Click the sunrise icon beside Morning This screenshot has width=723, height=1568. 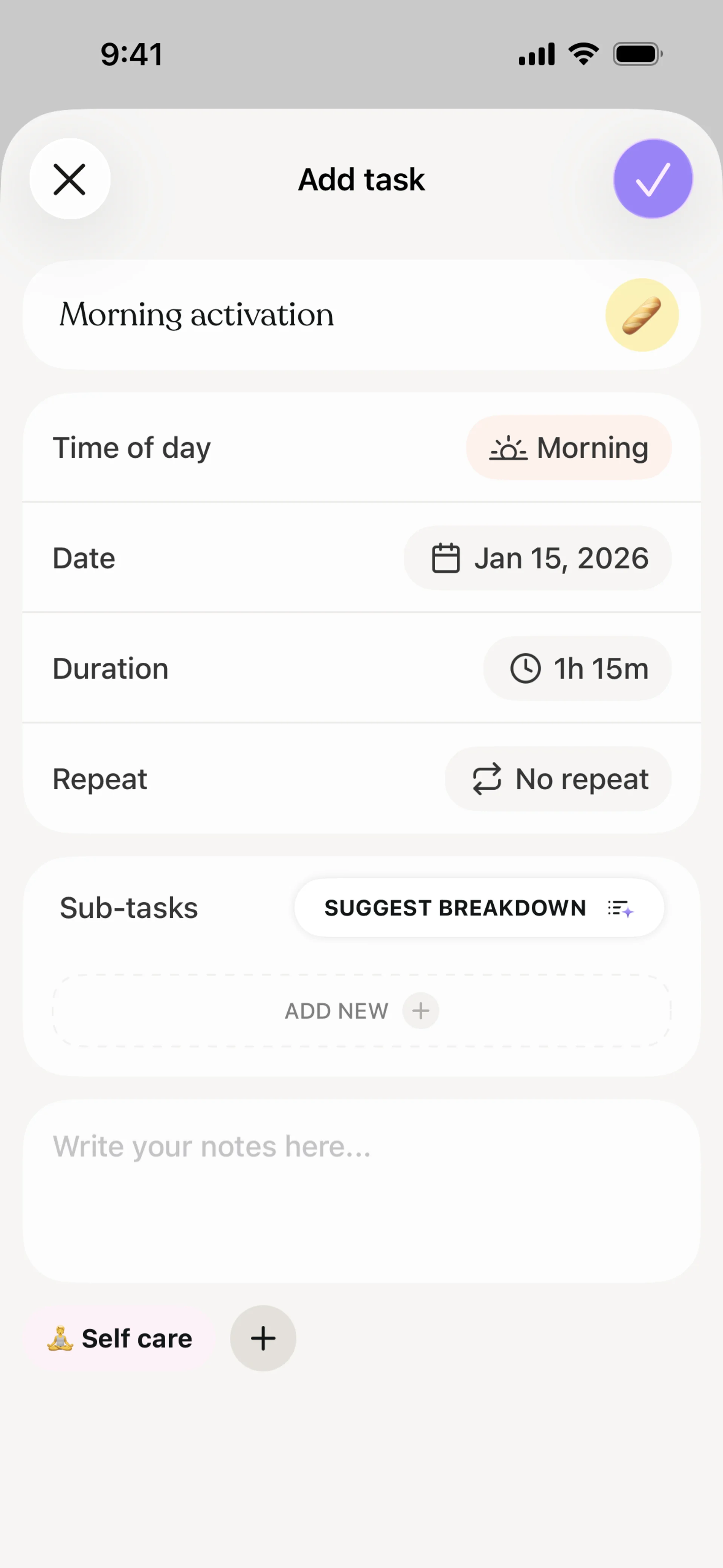click(x=508, y=449)
